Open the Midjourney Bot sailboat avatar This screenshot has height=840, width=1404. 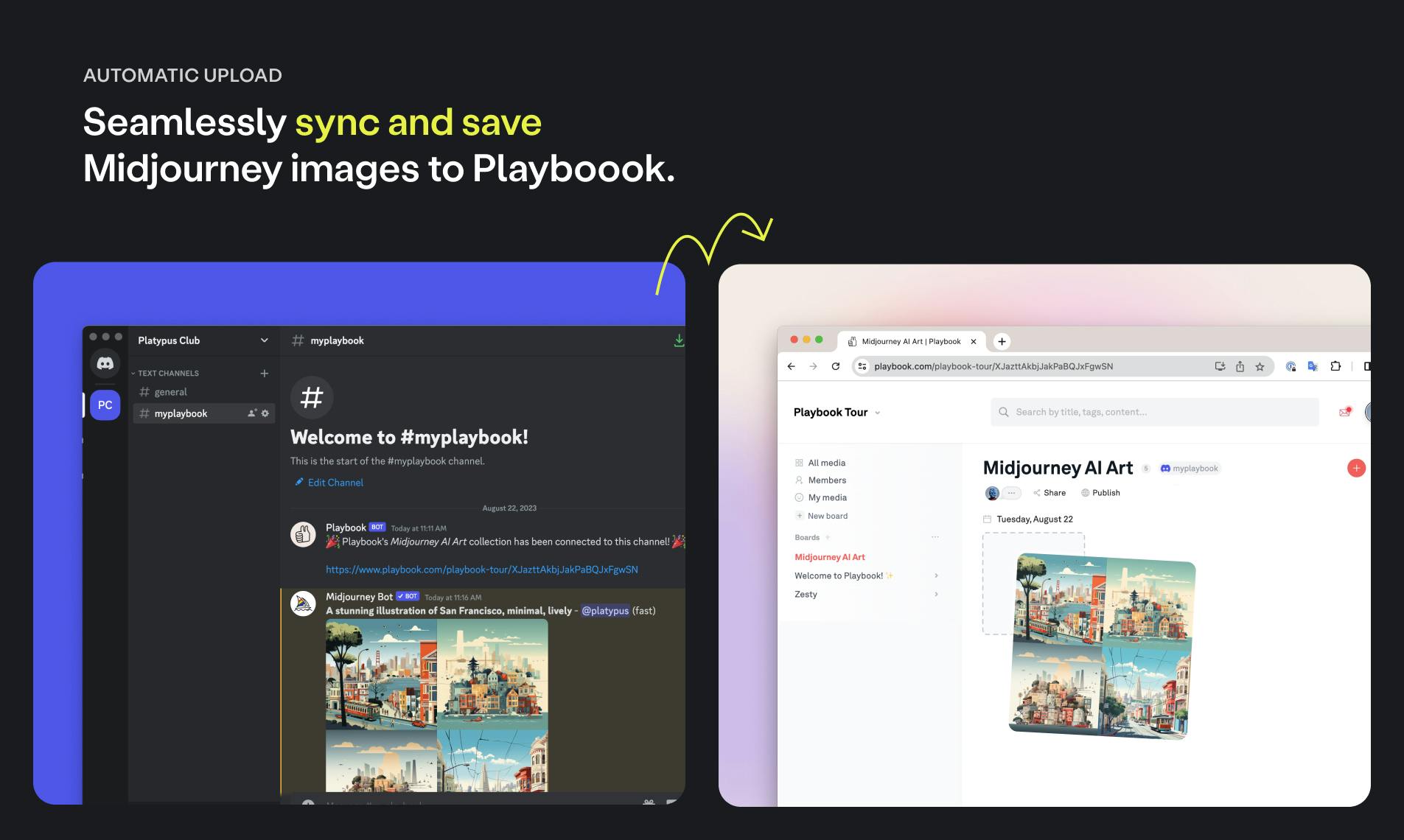coord(303,603)
